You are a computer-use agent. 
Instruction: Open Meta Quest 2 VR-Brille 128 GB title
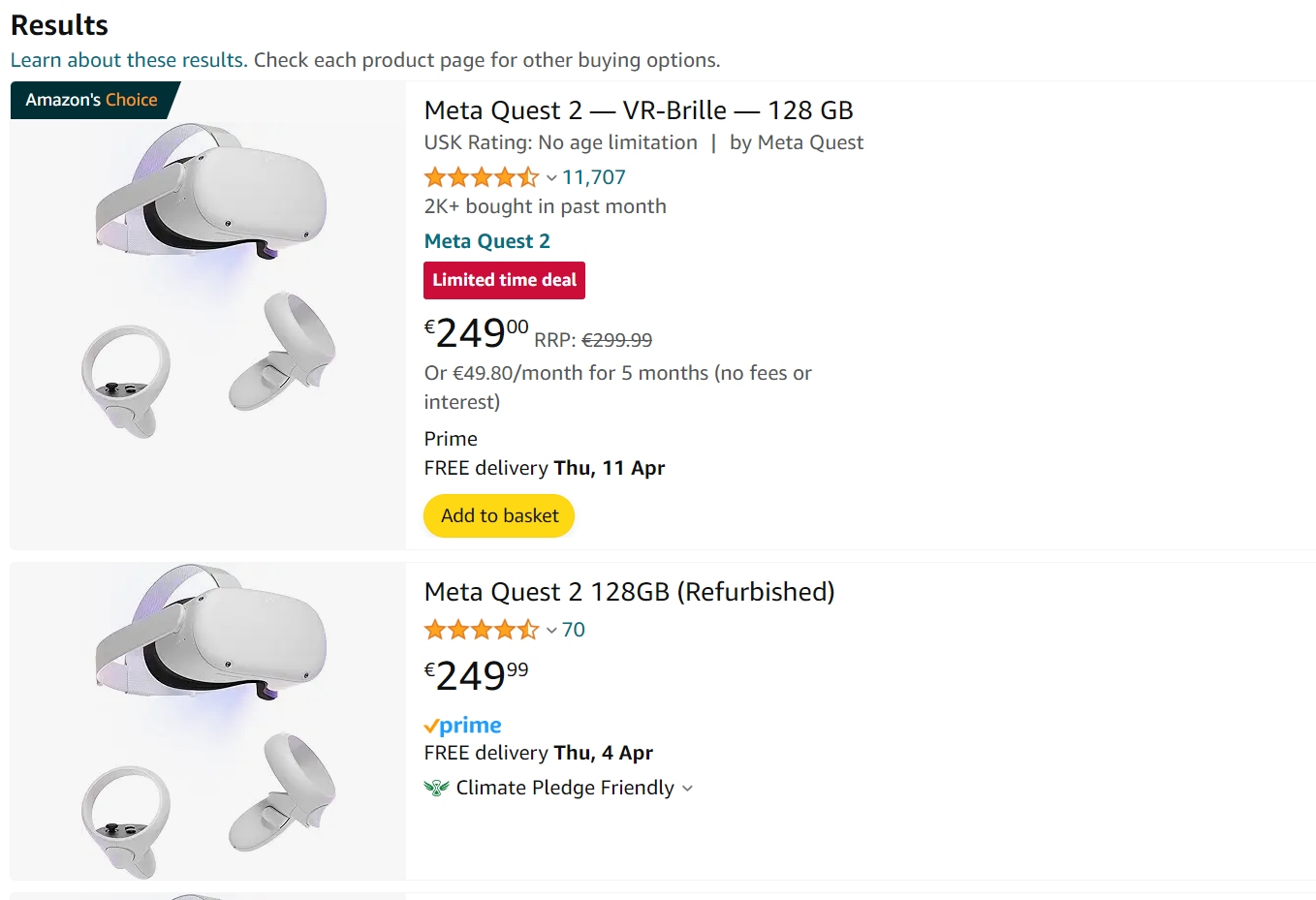[639, 110]
